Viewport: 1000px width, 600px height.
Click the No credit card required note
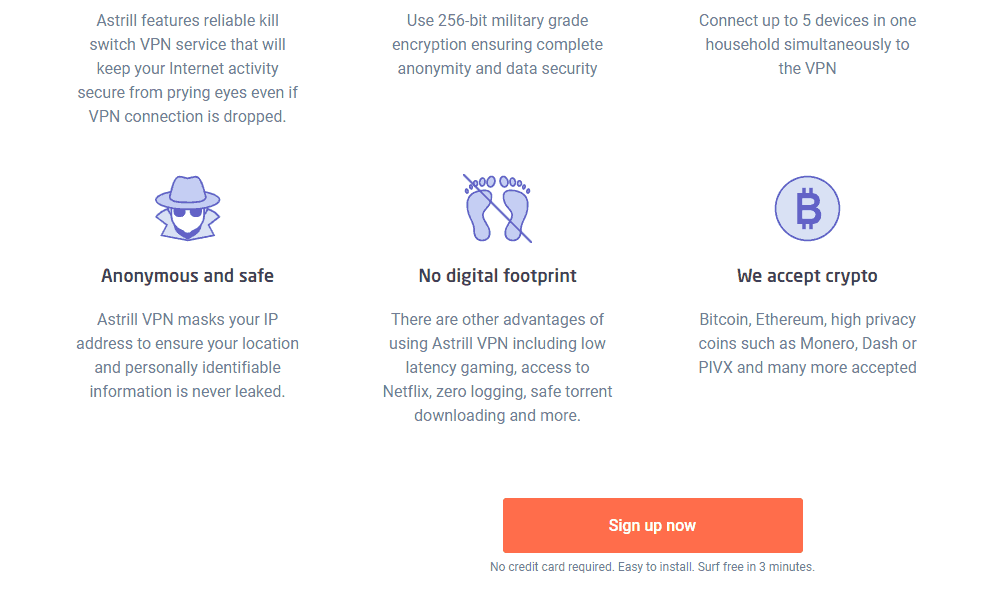(652, 567)
